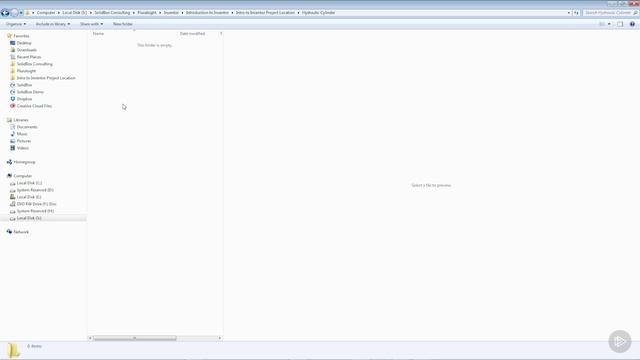Open the Documents library
The height and width of the screenshot is (360, 640).
(x=27, y=127)
